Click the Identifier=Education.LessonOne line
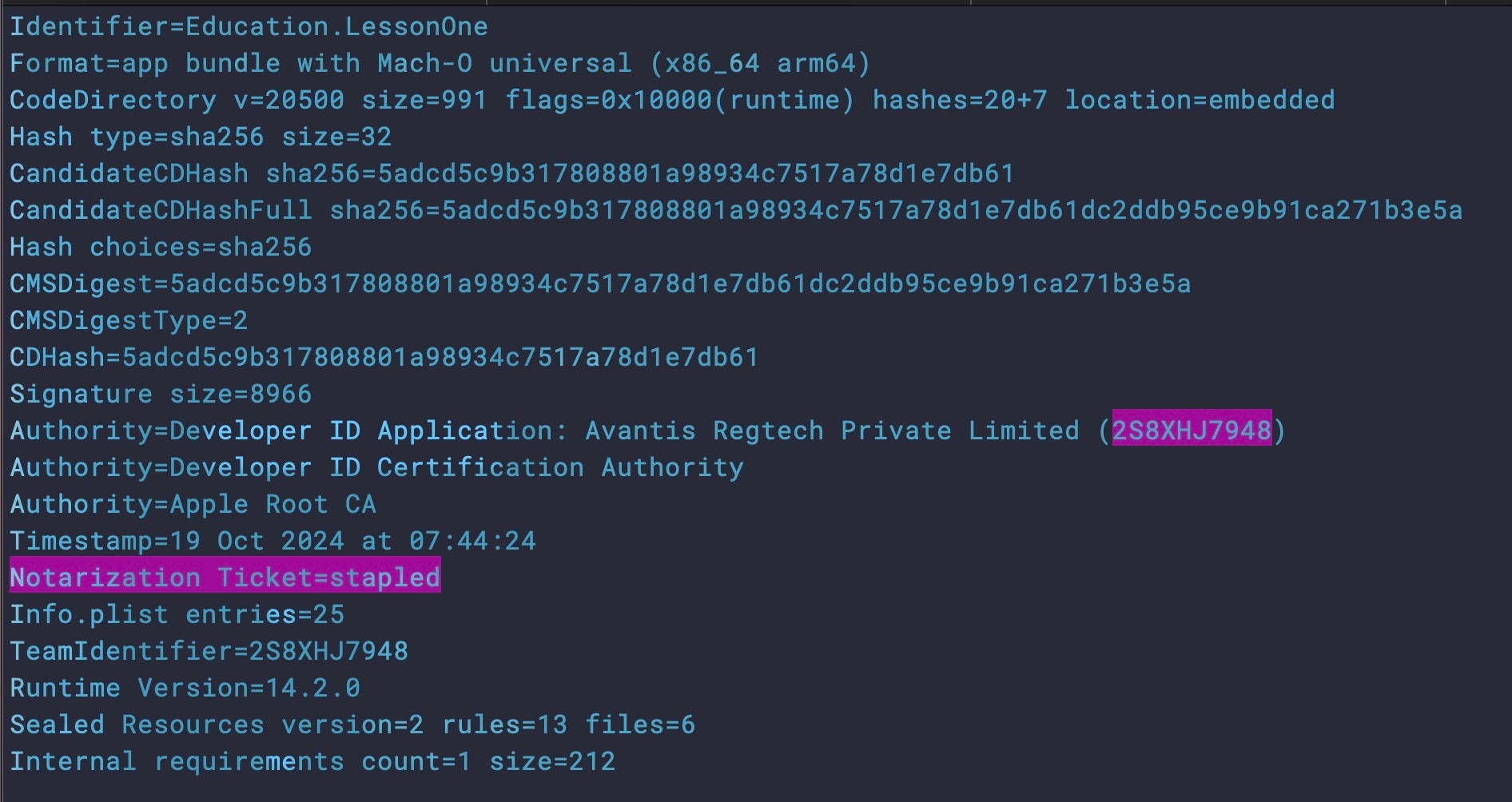 (249, 26)
